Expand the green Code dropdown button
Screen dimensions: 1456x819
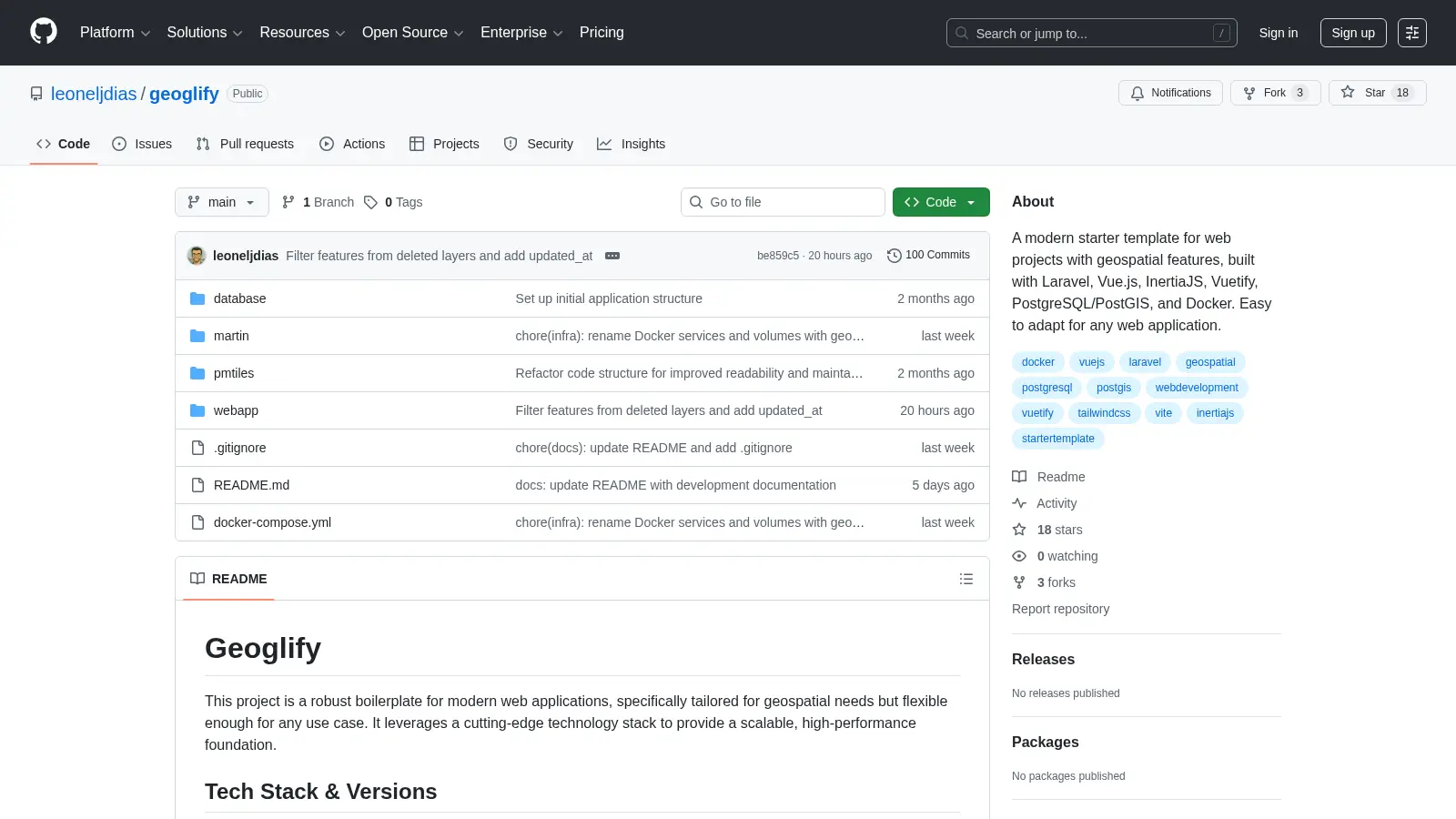pyautogui.click(x=941, y=202)
